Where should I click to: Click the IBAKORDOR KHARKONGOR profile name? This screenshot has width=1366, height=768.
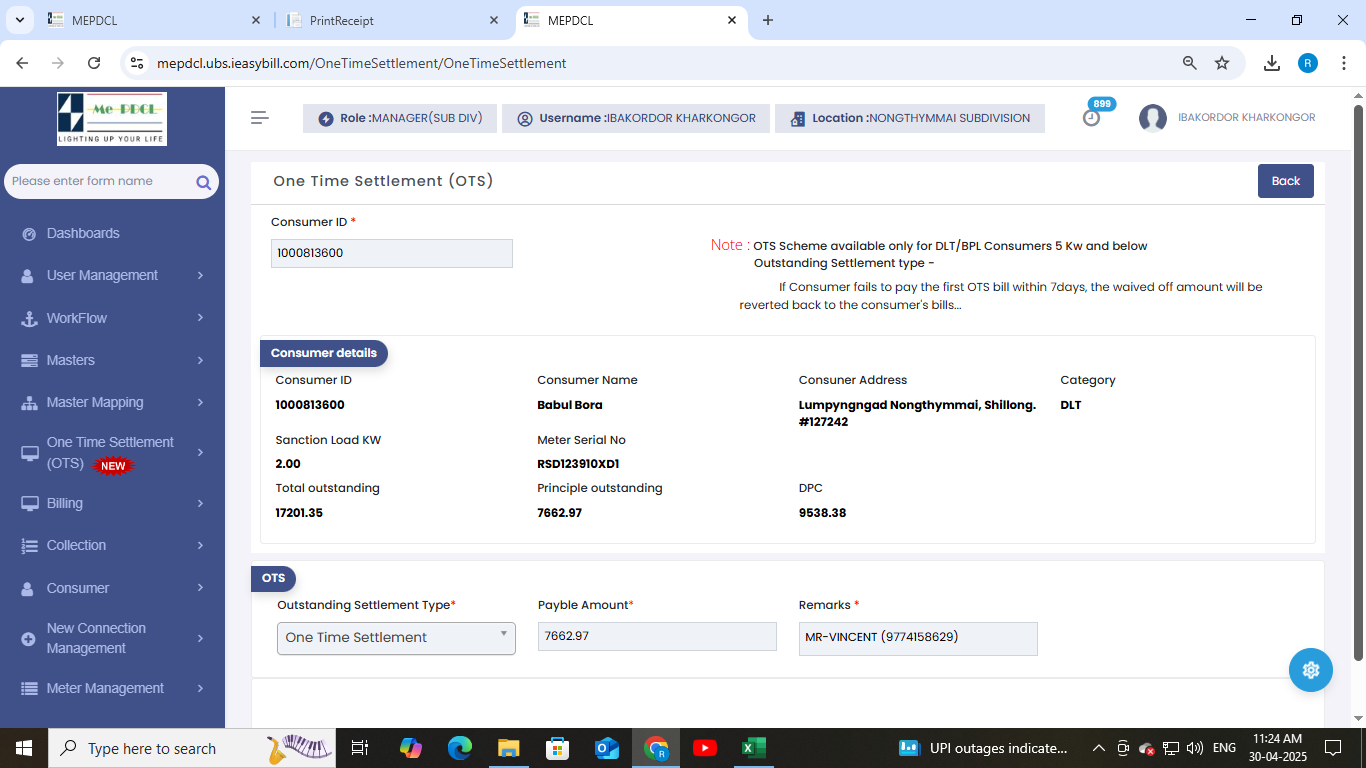pos(1247,118)
